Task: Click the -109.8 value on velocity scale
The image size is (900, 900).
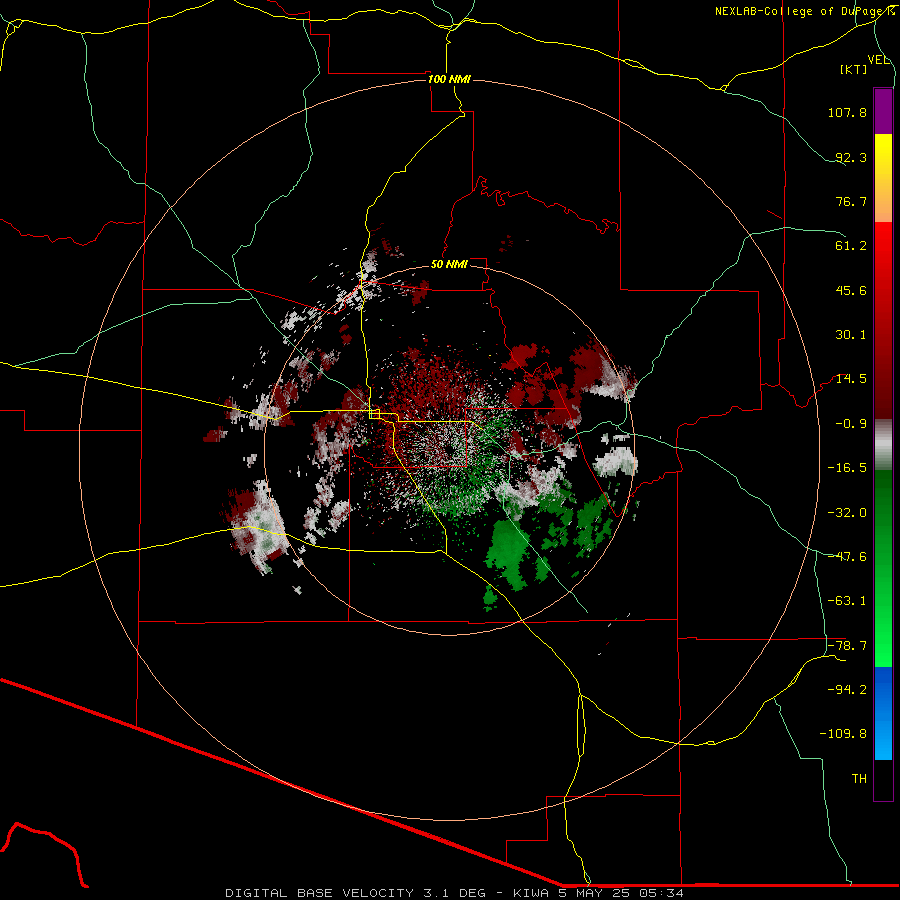Action: (844, 734)
